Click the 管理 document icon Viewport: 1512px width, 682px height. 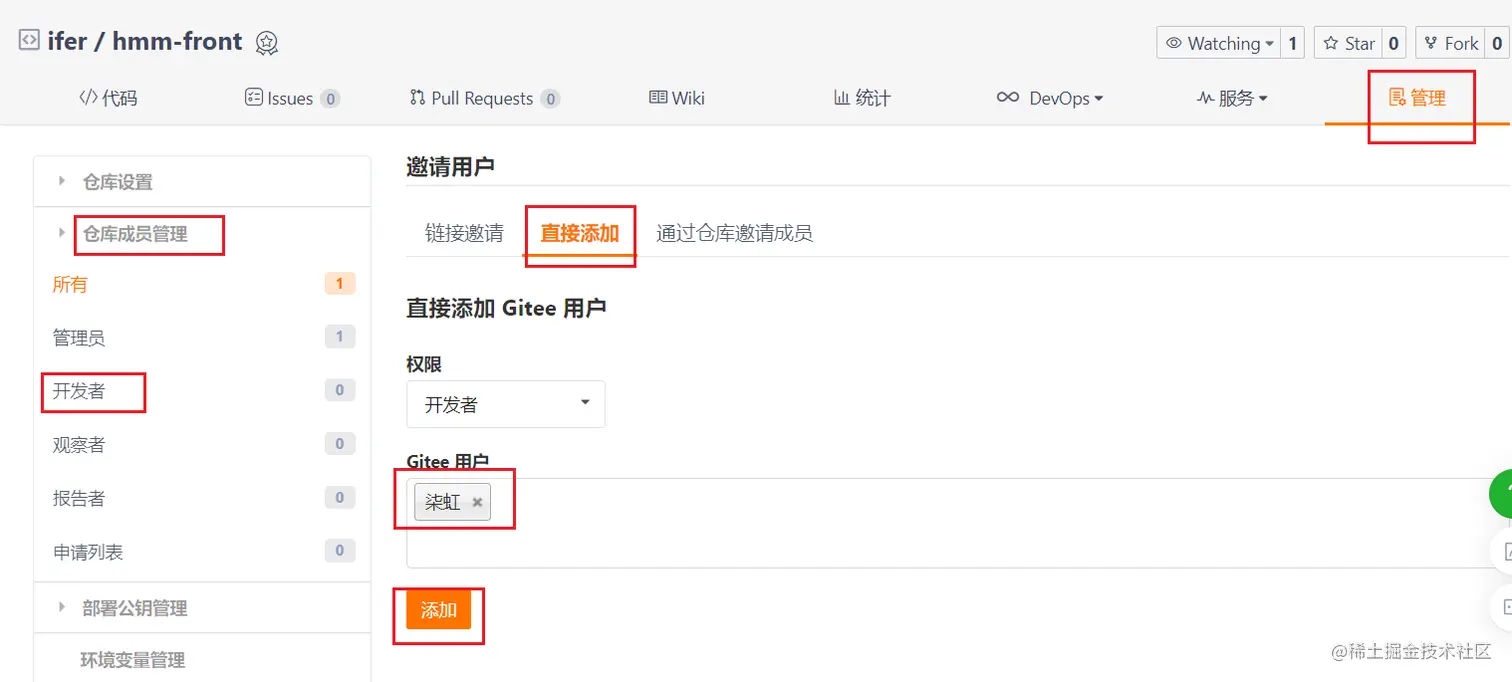(1396, 98)
